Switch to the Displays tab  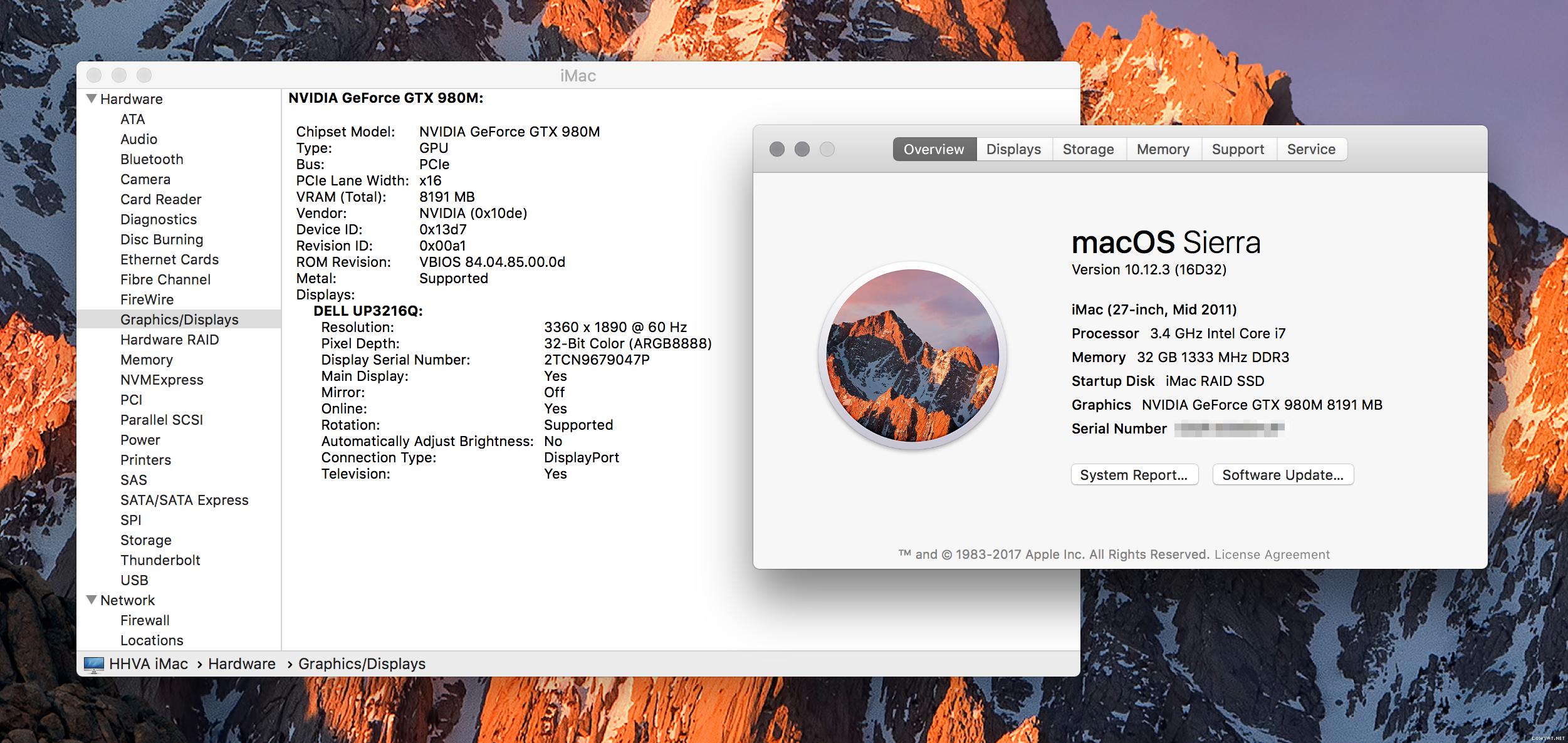pyautogui.click(x=1013, y=149)
